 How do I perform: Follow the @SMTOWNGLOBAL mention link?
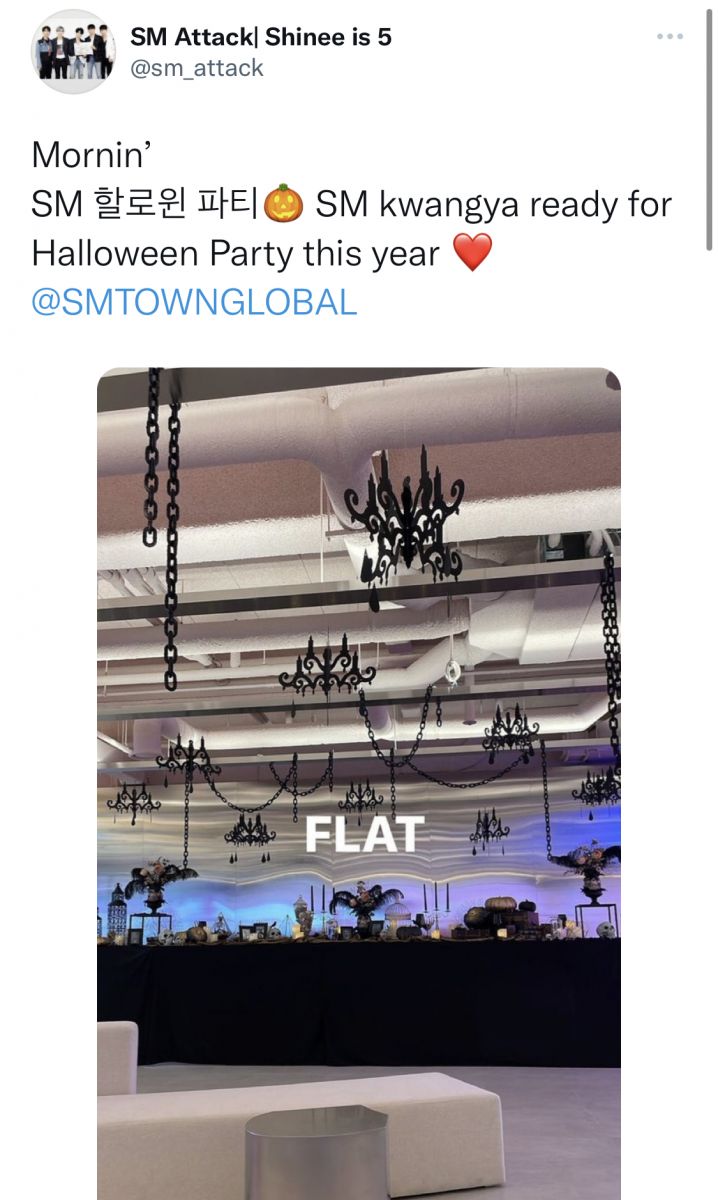(x=194, y=302)
